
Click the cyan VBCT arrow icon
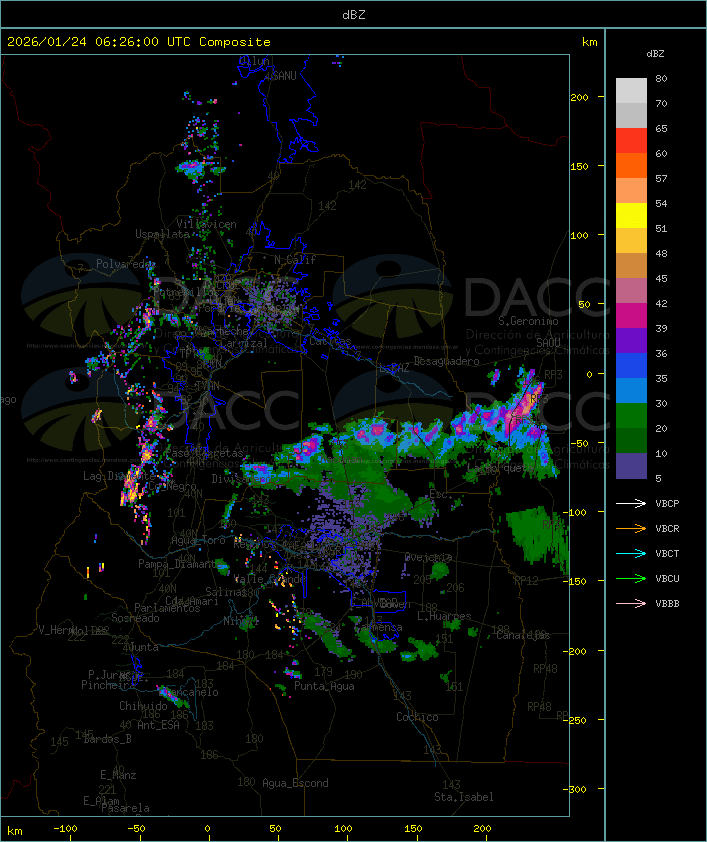click(631, 553)
